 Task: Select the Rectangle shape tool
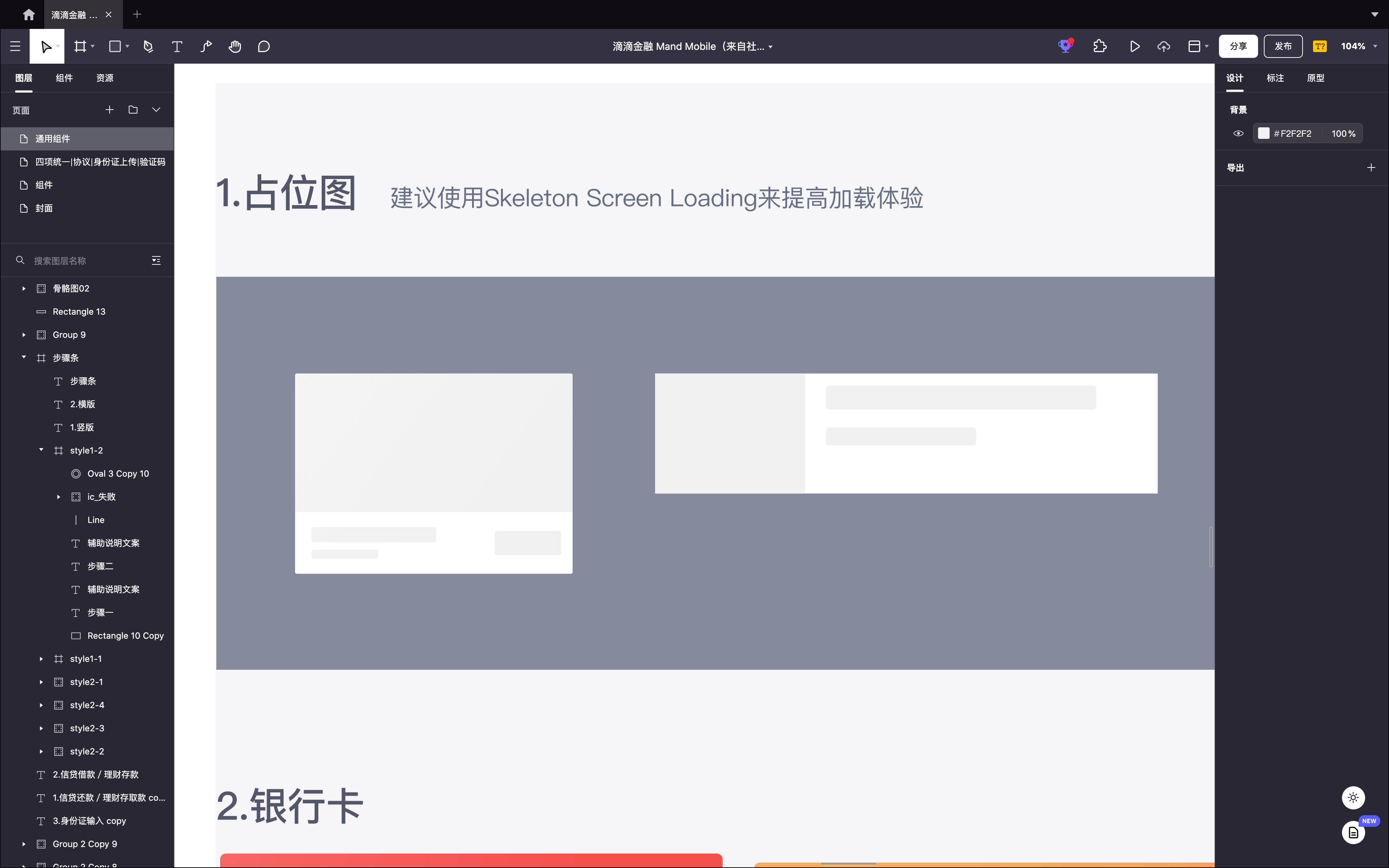[x=115, y=47]
